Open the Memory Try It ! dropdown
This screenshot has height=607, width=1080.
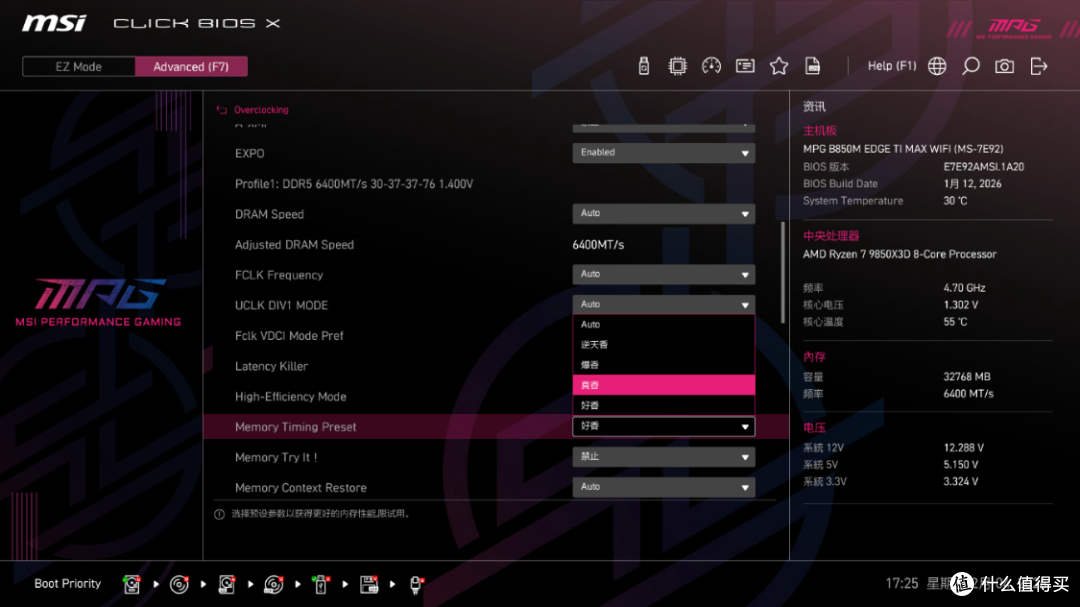(663, 457)
